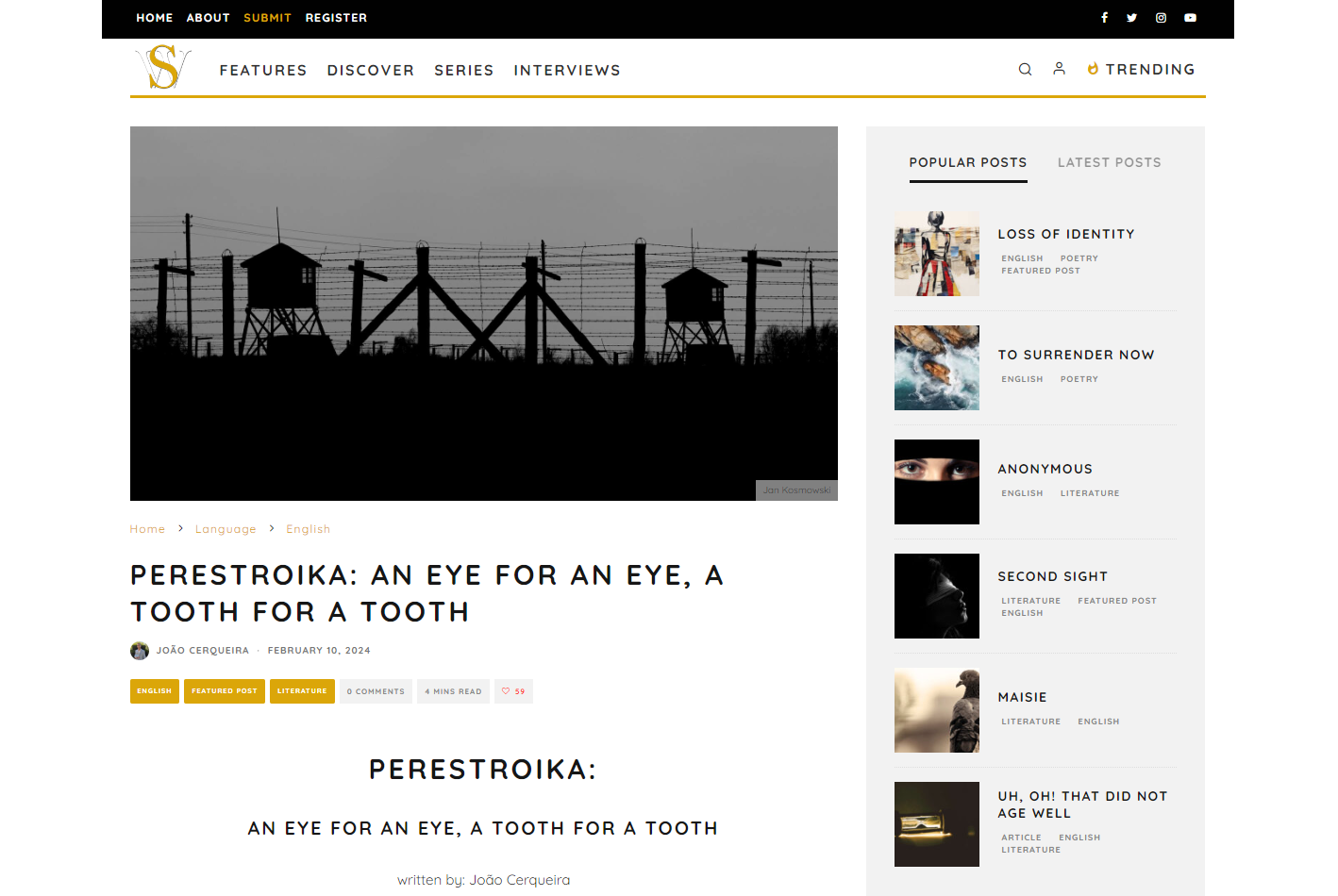Open the Series navigation item
The width and height of the screenshot is (1338, 896).
pyautogui.click(x=464, y=70)
